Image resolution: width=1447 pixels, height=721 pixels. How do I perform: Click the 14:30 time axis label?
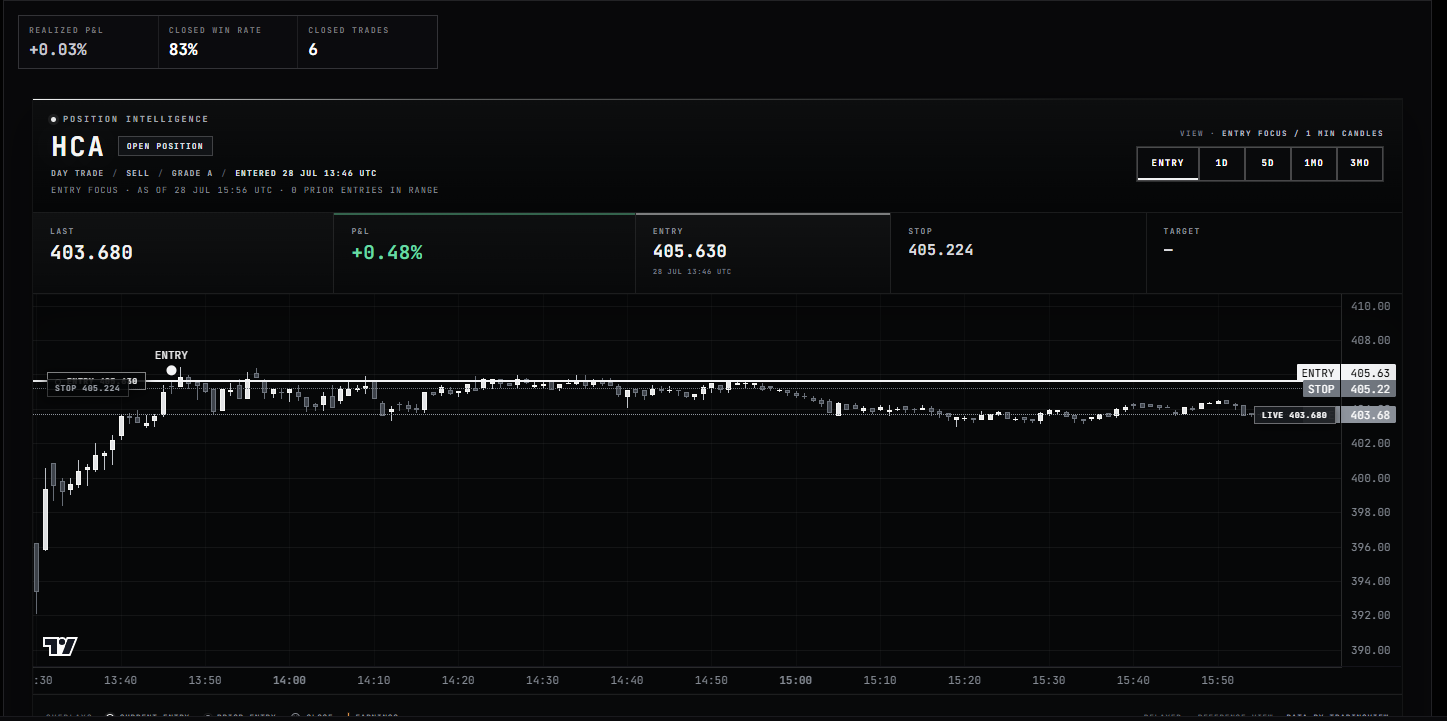pyautogui.click(x=543, y=680)
